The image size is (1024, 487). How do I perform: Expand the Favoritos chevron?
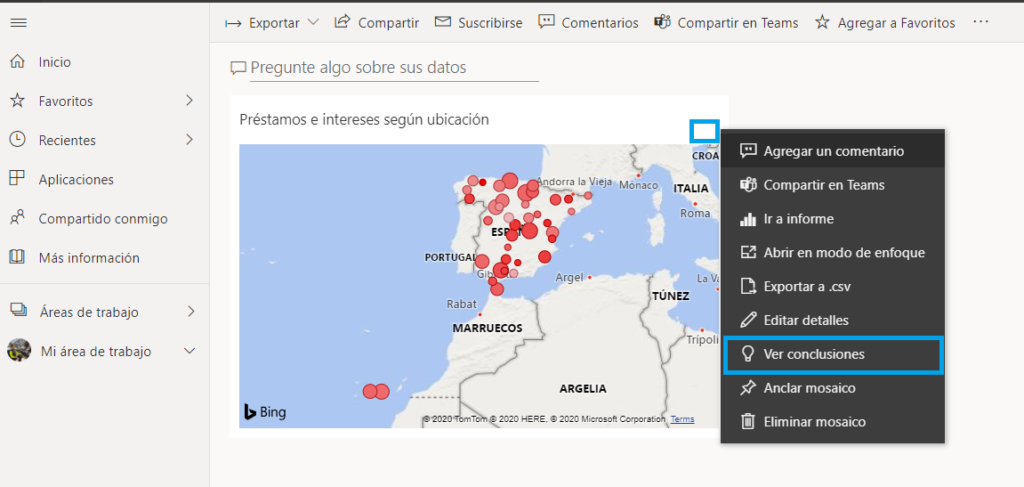(189, 101)
